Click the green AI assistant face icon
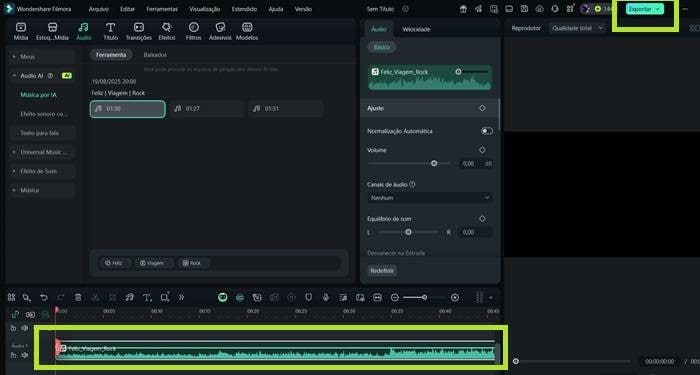This screenshot has height=375, width=700. pyautogui.click(x=223, y=297)
